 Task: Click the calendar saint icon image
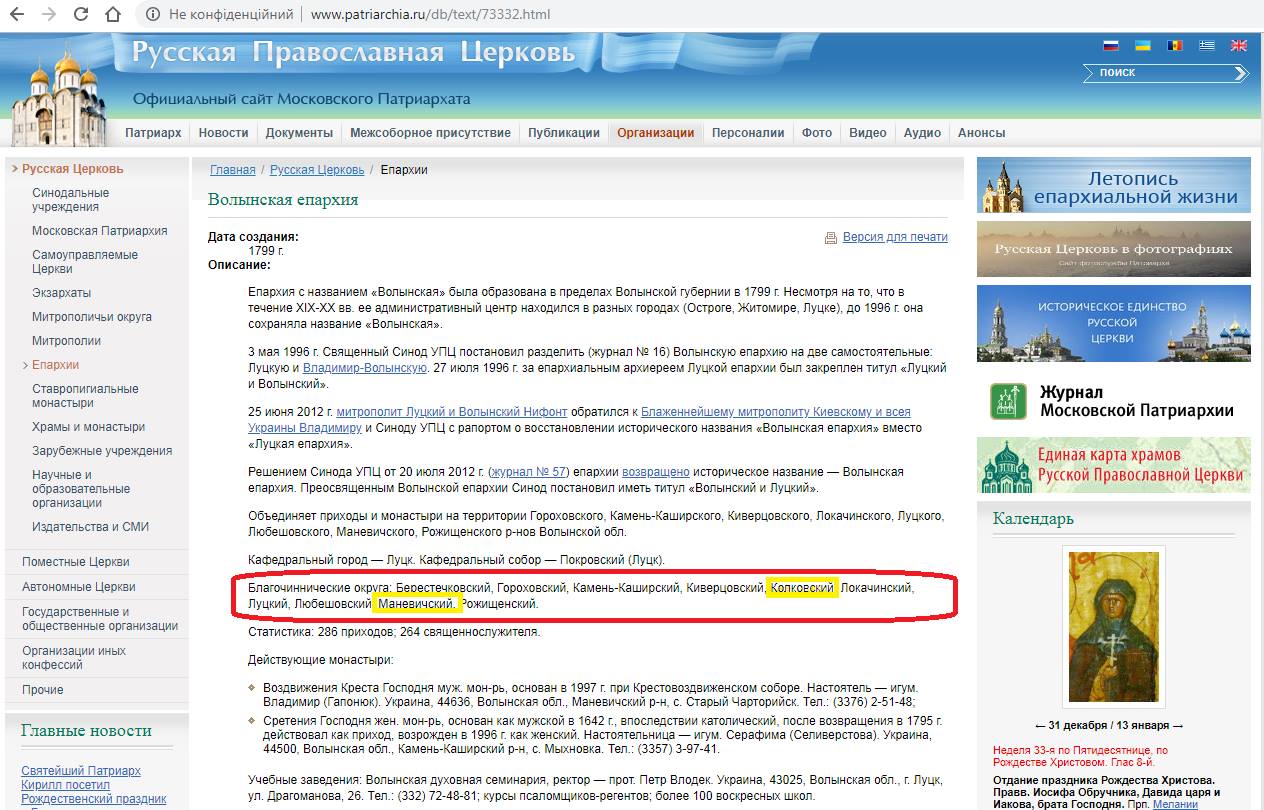click(1113, 627)
